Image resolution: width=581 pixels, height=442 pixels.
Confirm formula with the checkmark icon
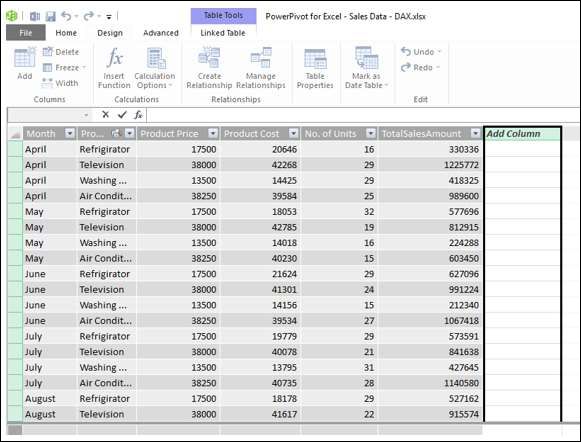tap(122, 115)
